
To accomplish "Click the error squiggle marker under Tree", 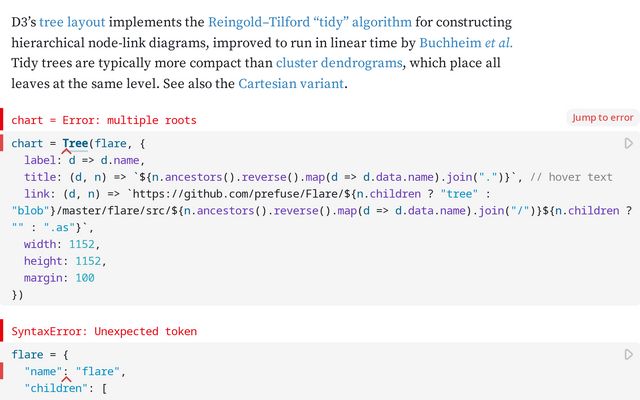I will [75, 151].
